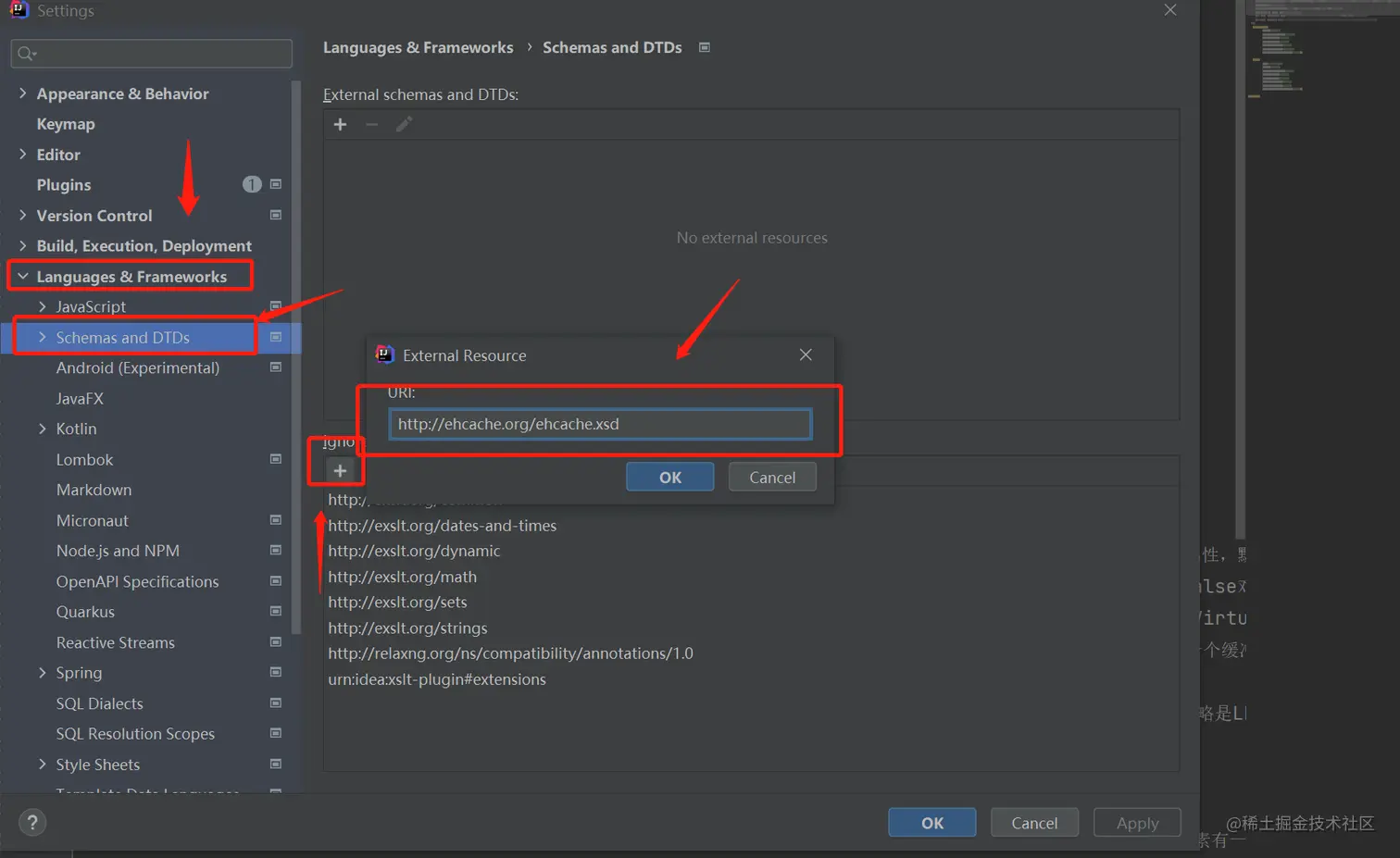Click the project-level icon beside the Schemas and DTDs breadcrumb
Screen dimensions: 1400x858
[x=705, y=47]
